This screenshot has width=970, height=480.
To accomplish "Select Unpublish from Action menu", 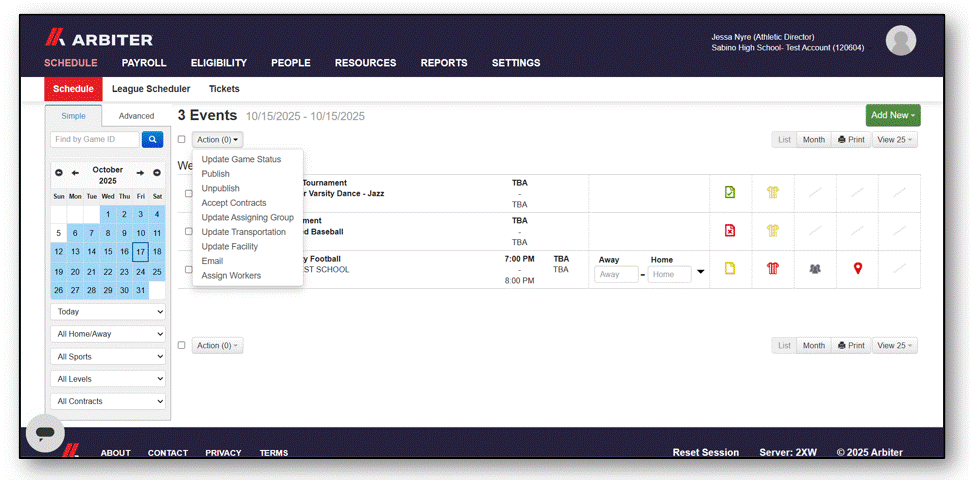I will point(220,189).
